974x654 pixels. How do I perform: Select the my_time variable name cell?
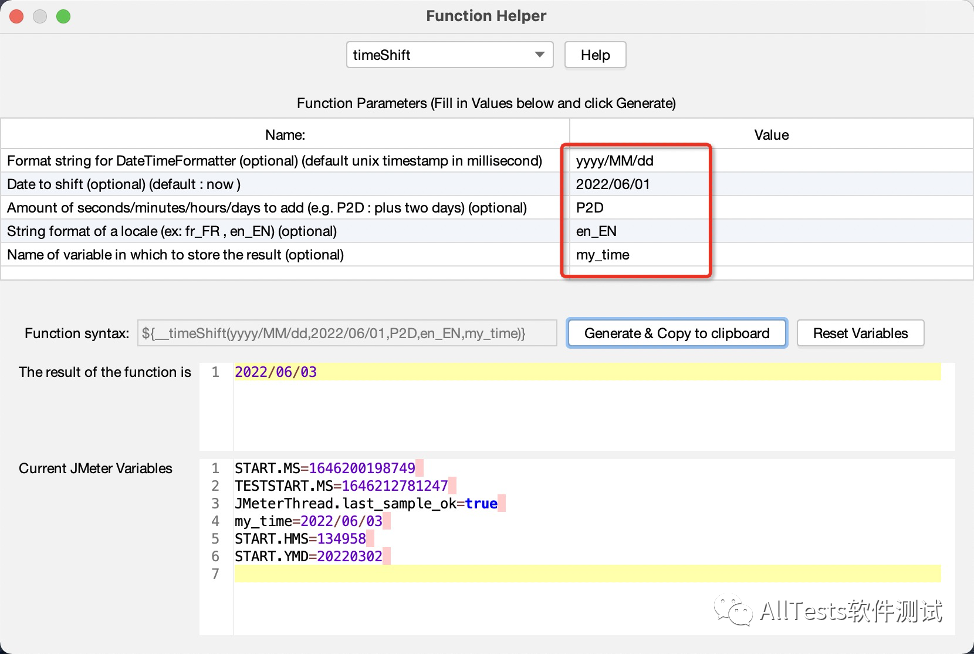771,255
